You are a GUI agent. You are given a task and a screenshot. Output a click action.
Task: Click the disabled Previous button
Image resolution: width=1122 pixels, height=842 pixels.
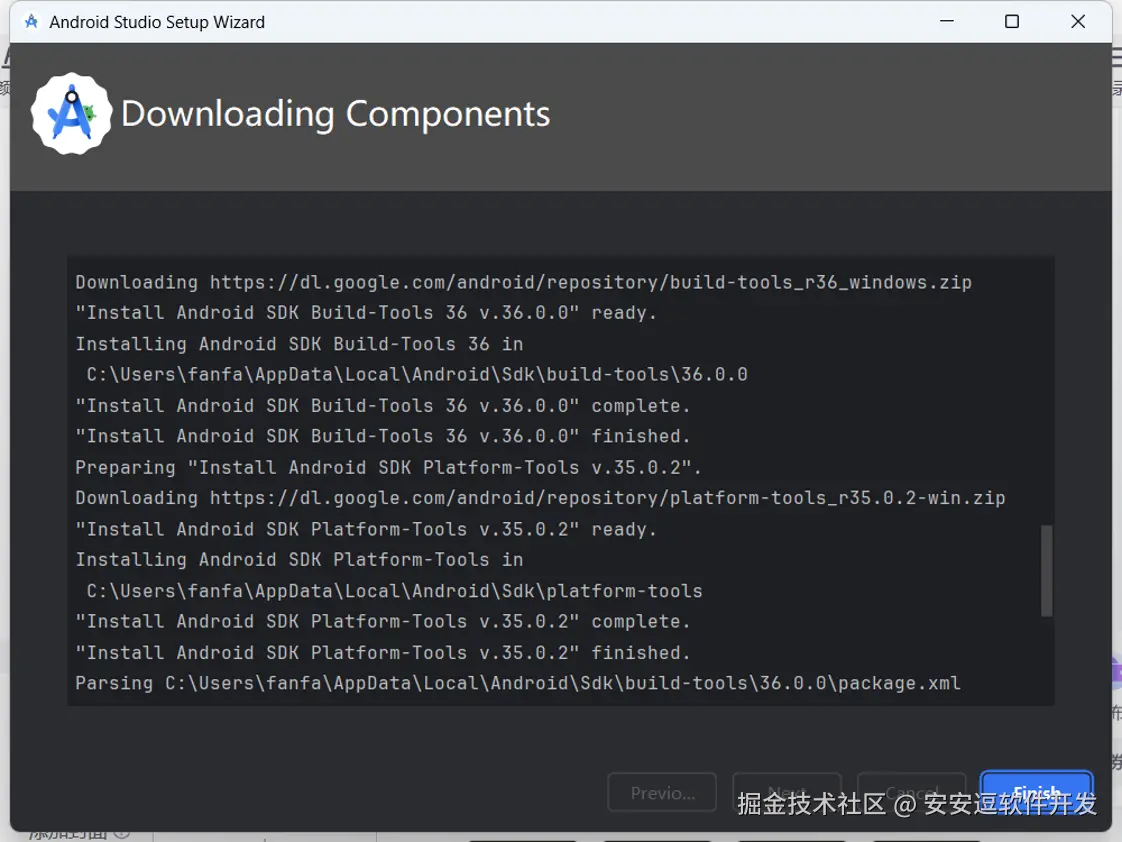click(662, 793)
